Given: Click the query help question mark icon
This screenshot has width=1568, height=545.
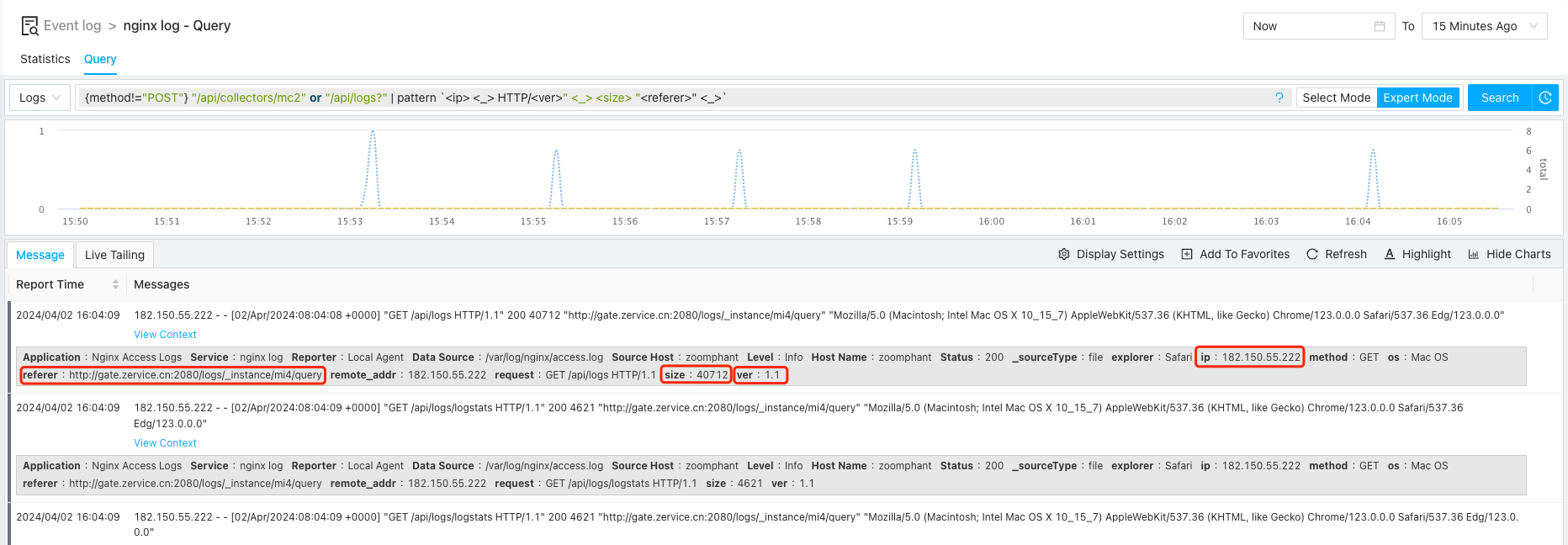Looking at the screenshot, I should pos(1279,98).
